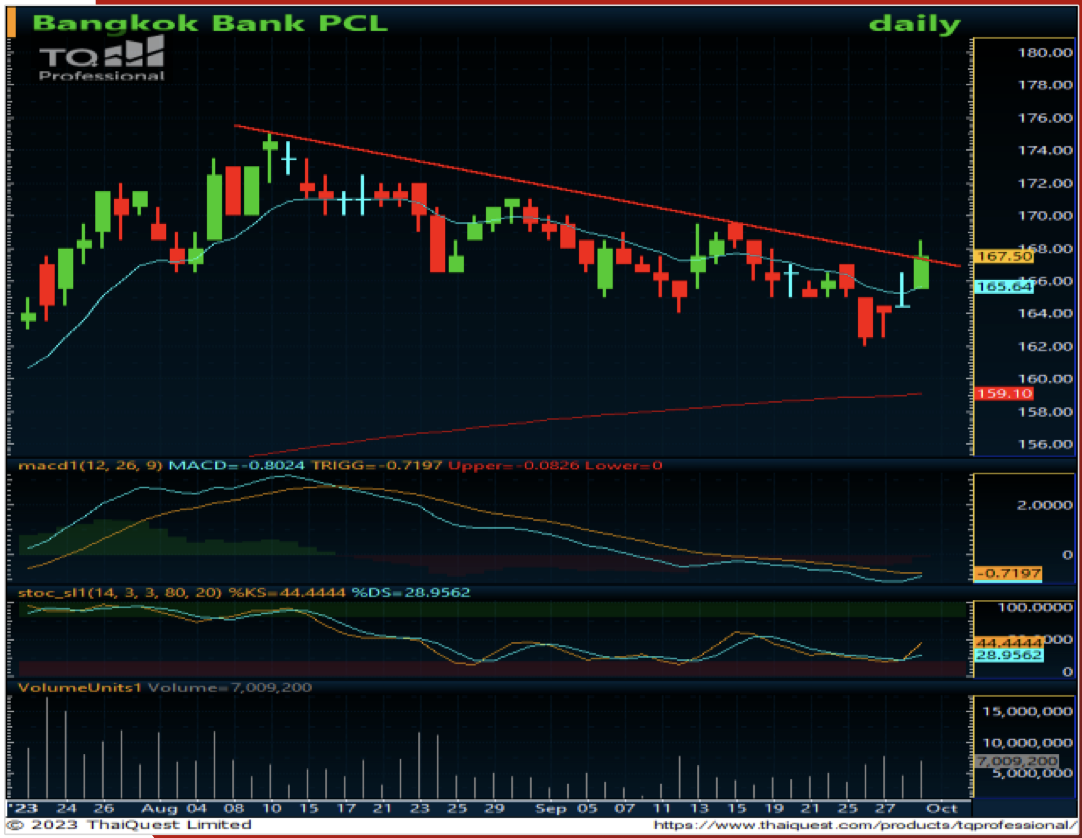1082x838 pixels.
Task: Click the 11 date on the time axis
Action: pyautogui.click(x=661, y=808)
